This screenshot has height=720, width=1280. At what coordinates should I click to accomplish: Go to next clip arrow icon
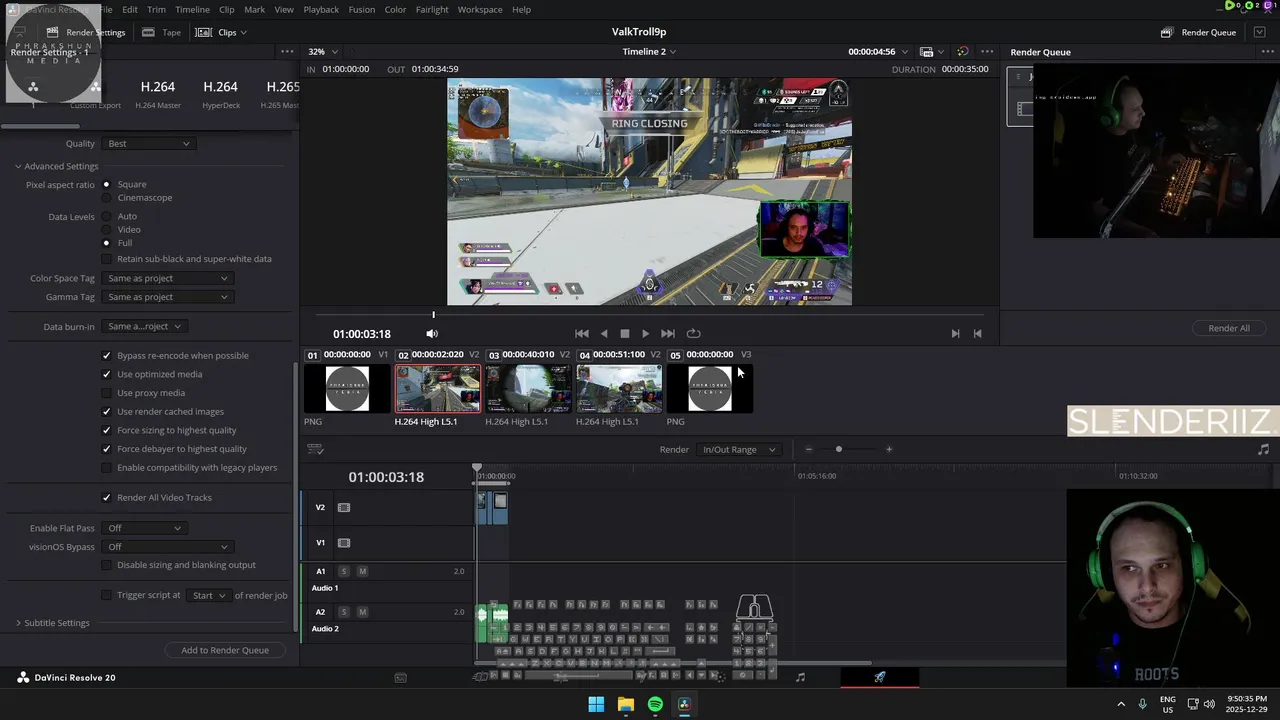coord(955,334)
